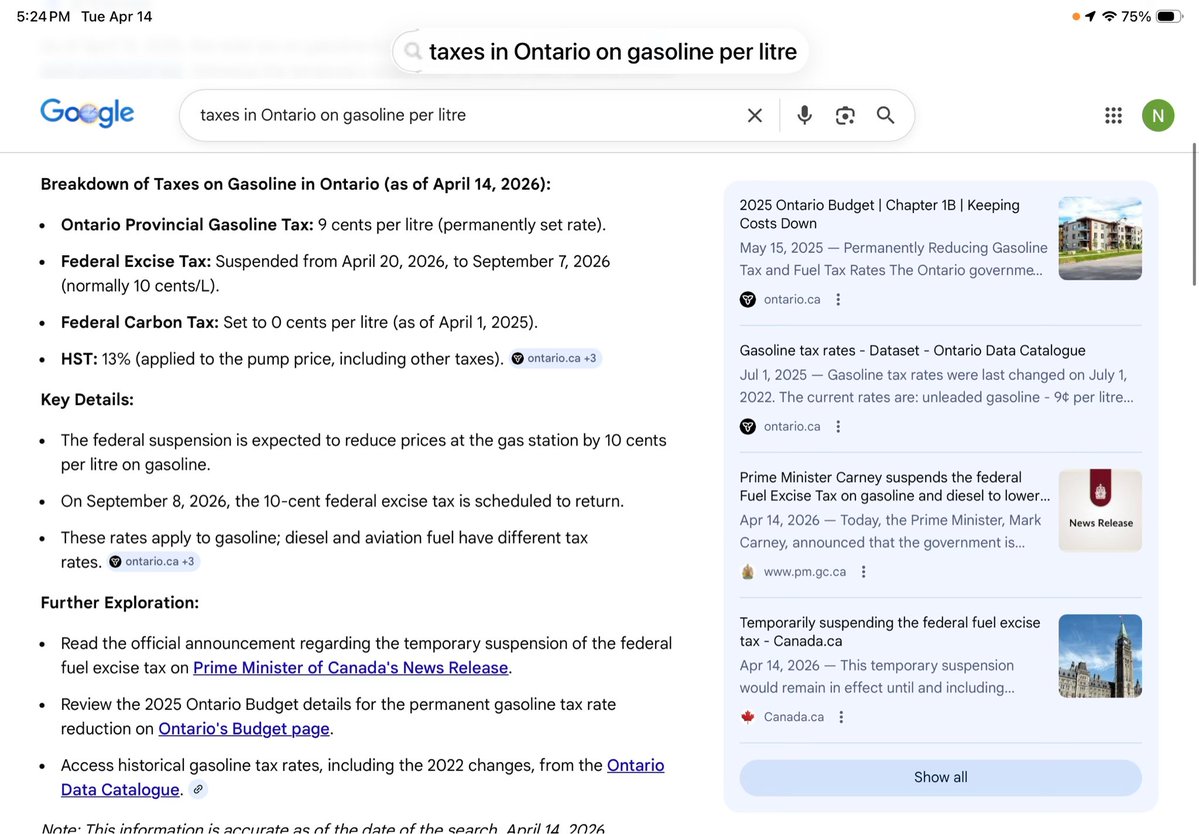Image resolution: width=1199 pixels, height=834 pixels.
Task: Open more options for www.pm.gc.ca result
Action: [863, 572]
